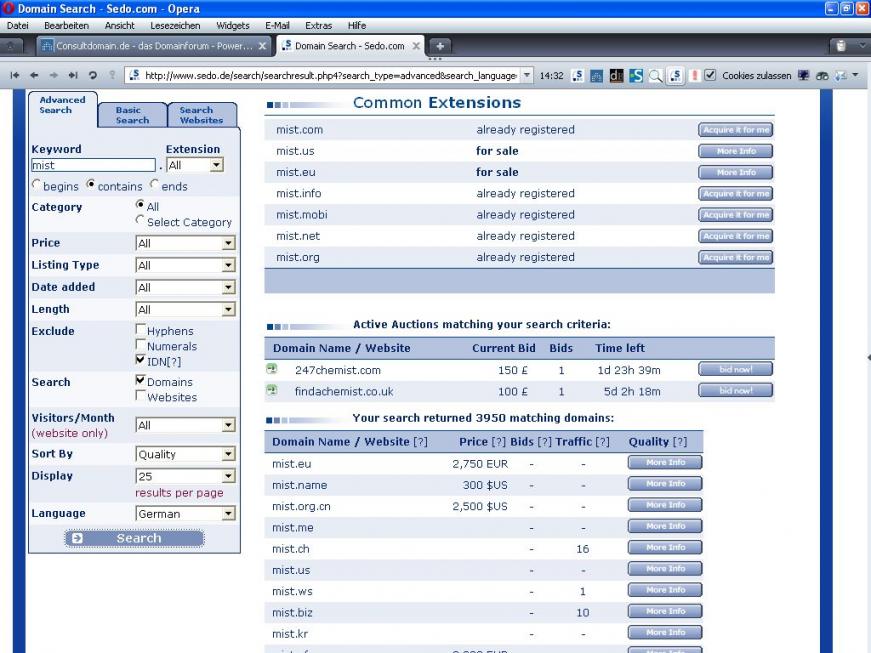Select the 'ends' keyword radio button
This screenshot has height=653, width=871.
pos(154,184)
